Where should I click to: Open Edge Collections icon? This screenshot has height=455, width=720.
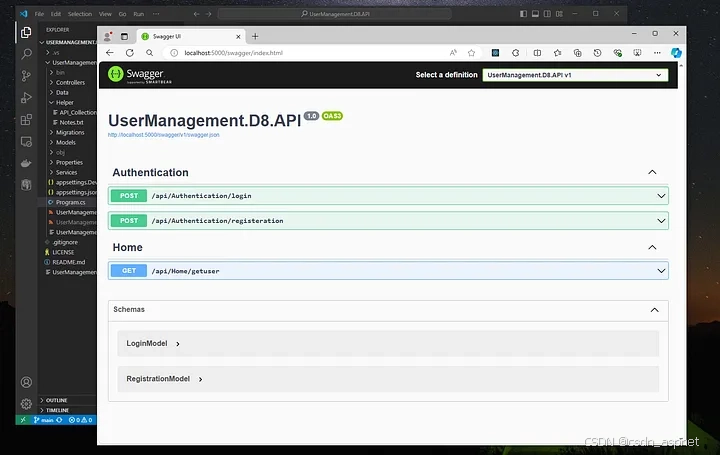577,53
